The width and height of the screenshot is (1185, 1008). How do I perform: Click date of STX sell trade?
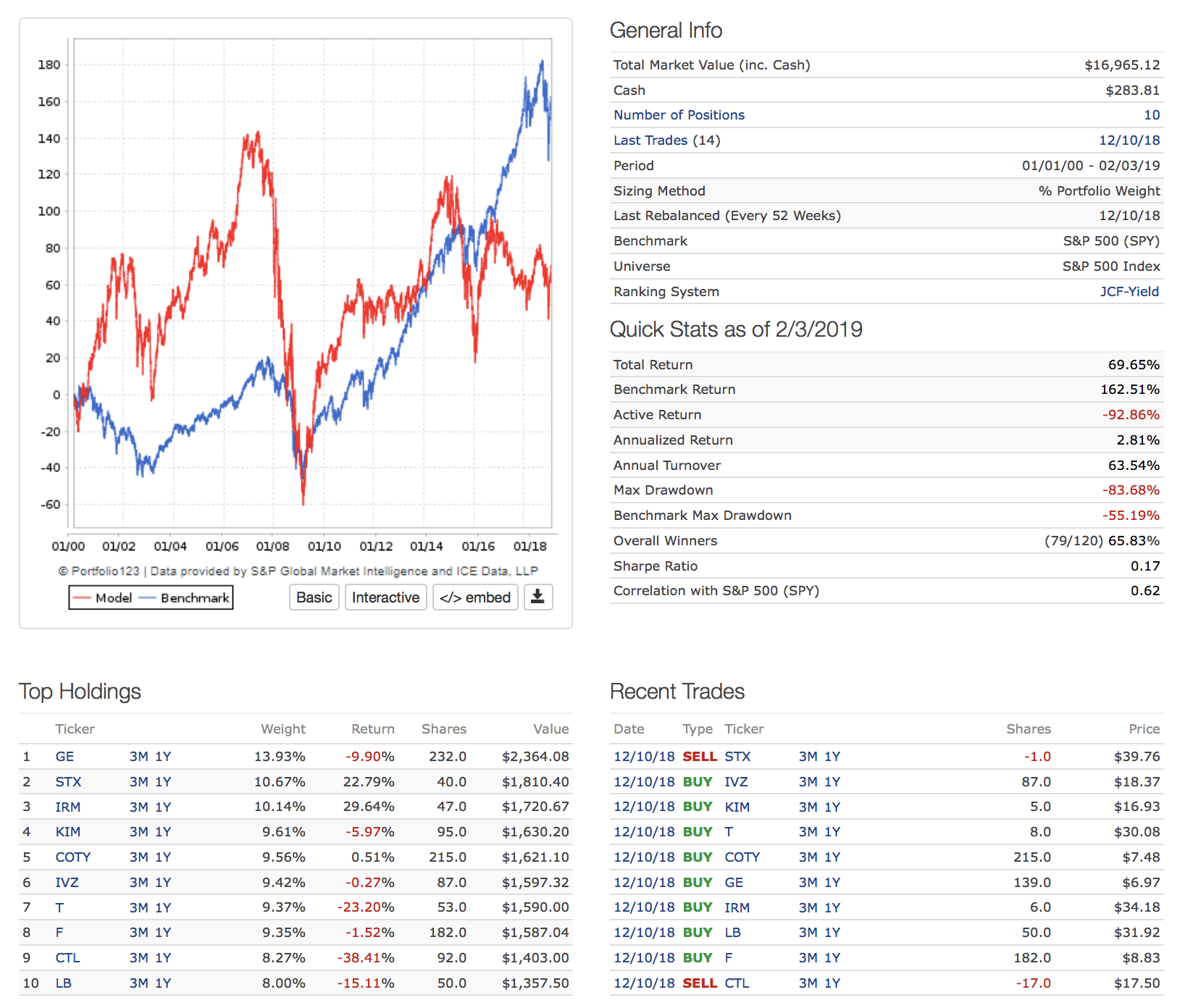643,757
